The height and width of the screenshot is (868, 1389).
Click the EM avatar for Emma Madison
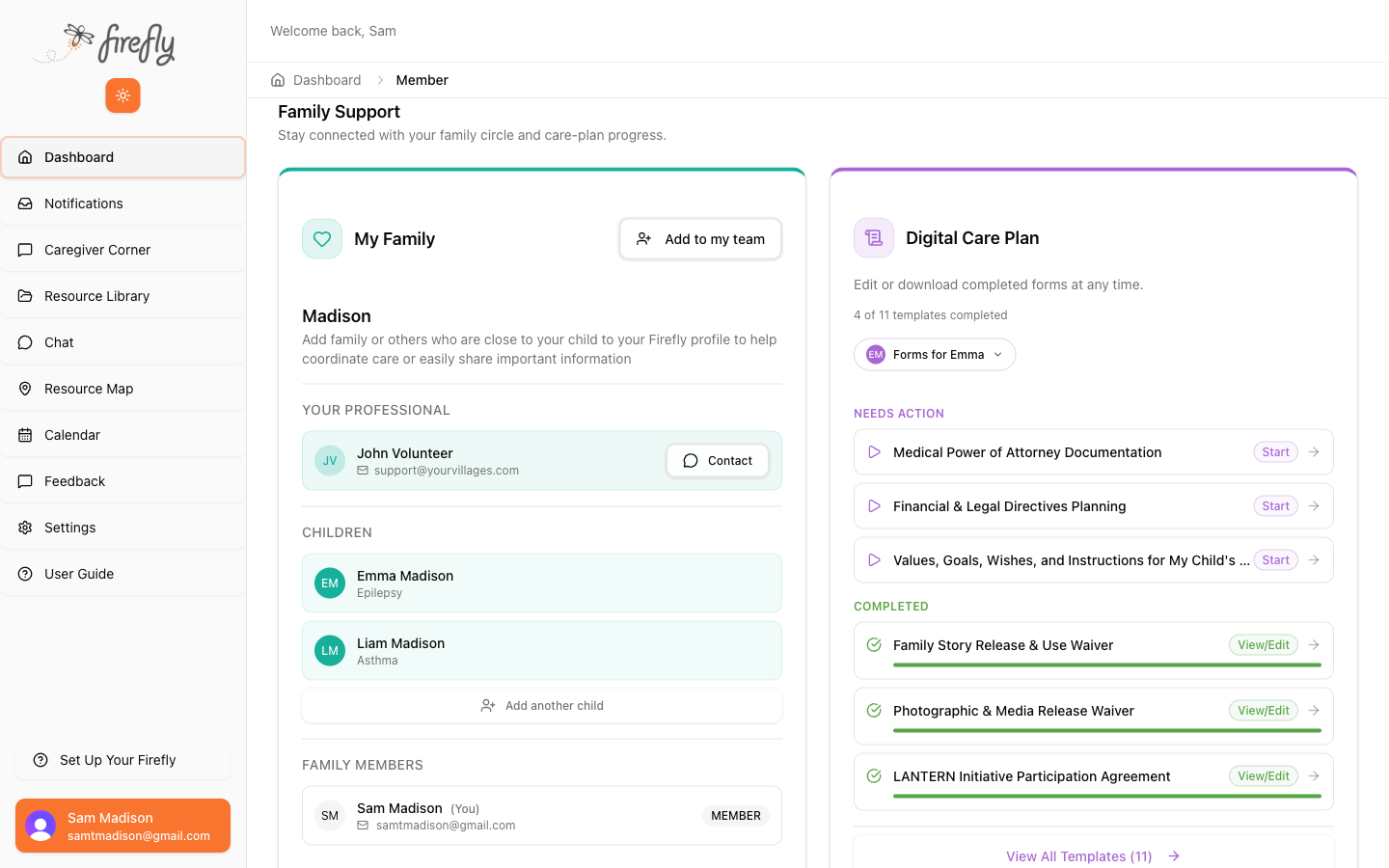click(x=329, y=583)
